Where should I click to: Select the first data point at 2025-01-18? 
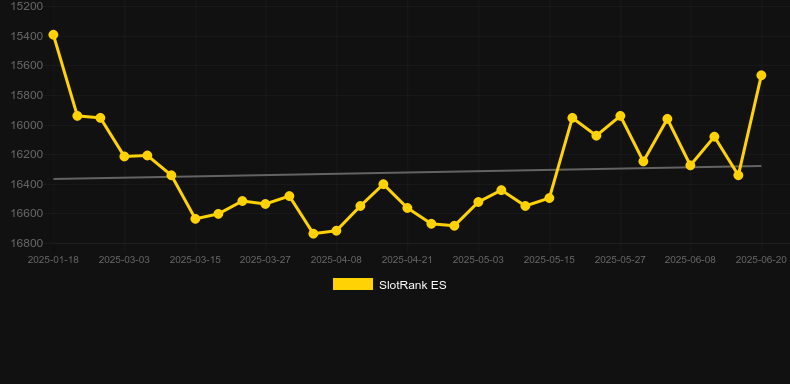pyautogui.click(x=53, y=35)
